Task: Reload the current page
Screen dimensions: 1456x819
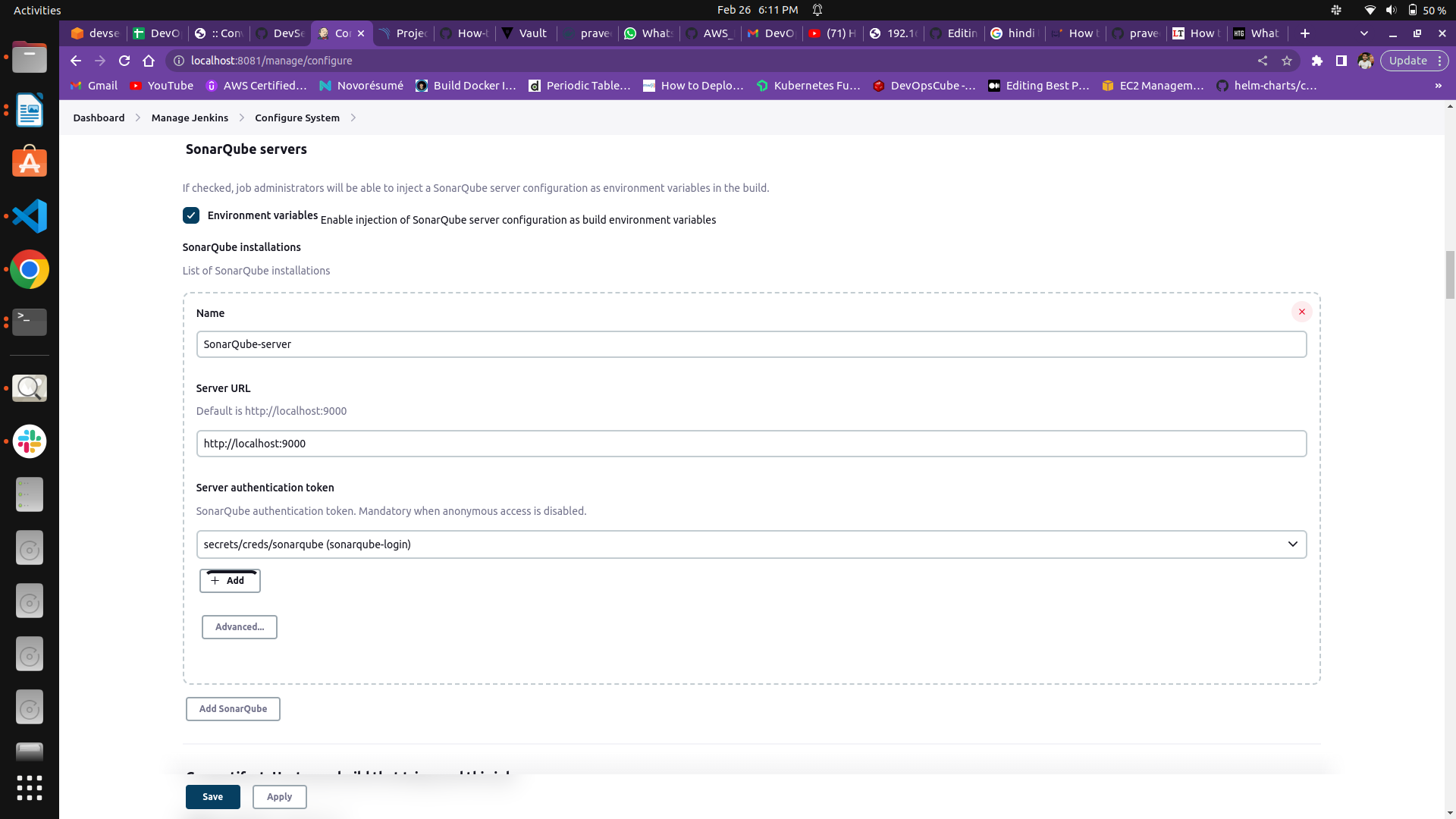Action: coord(124,61)
